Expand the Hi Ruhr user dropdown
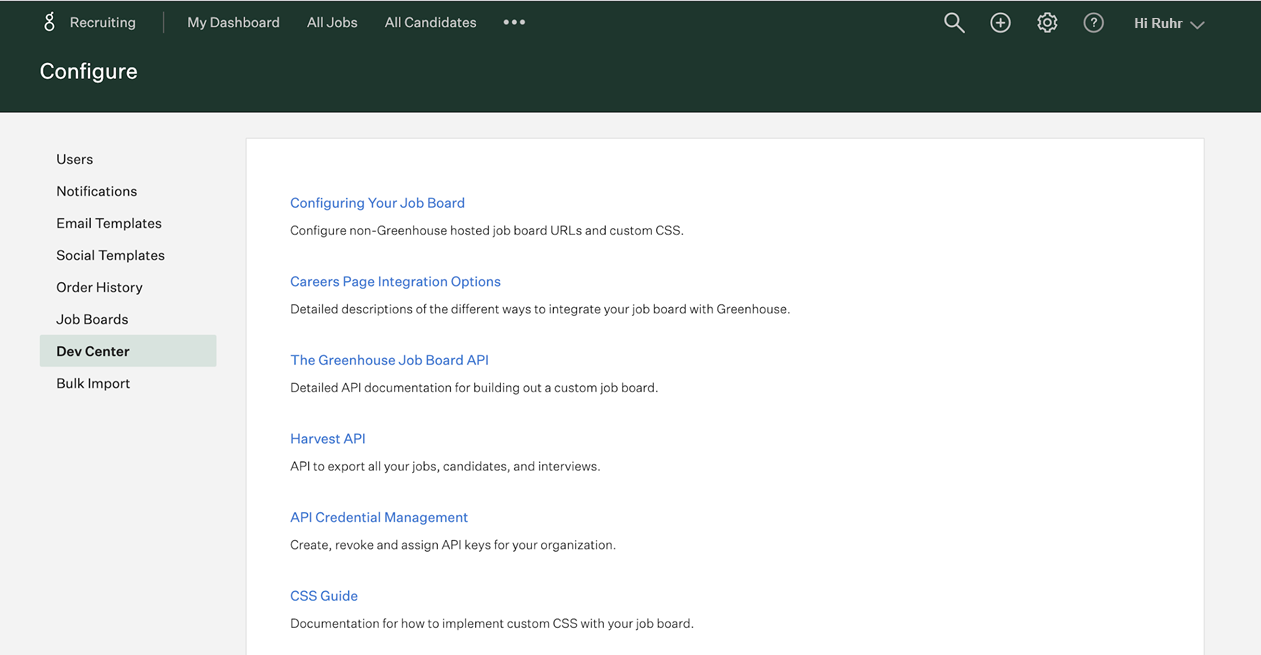1261x655 pixels. [x=1168, y=23]
